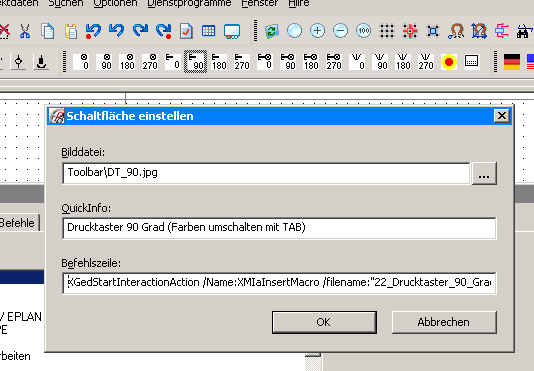Click the fan symbol 90 degrees button

[x=380, y=62]
